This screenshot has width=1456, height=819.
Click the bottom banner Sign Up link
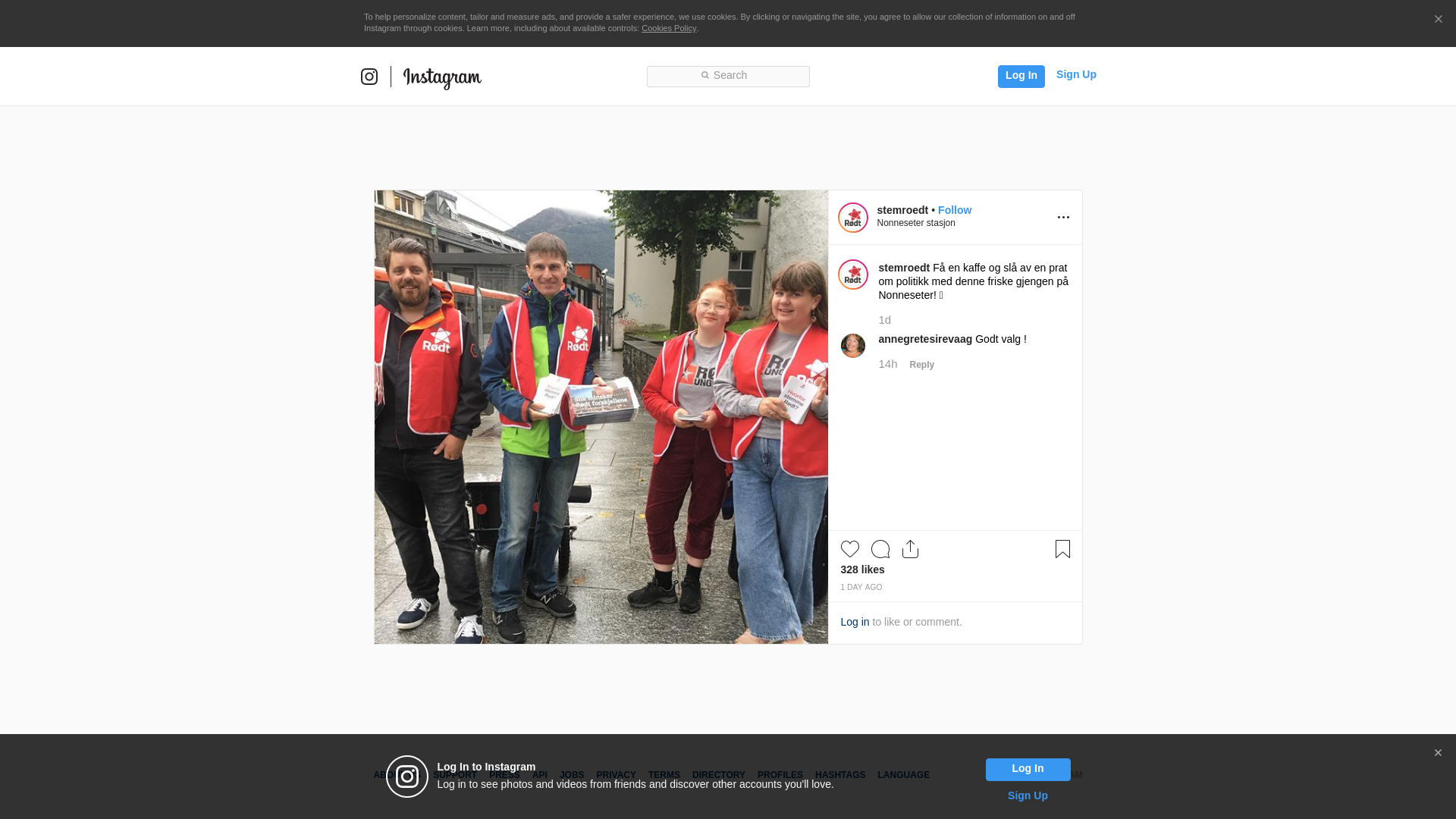click(1028, 796)
